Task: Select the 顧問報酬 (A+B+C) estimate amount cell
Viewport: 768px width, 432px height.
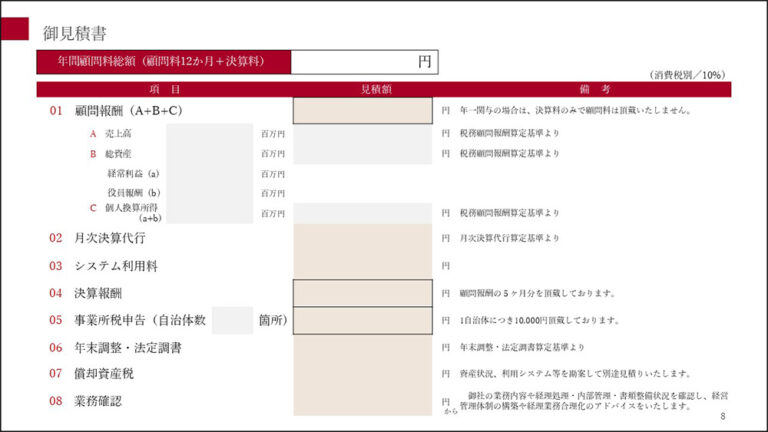Action: point(362,110)
